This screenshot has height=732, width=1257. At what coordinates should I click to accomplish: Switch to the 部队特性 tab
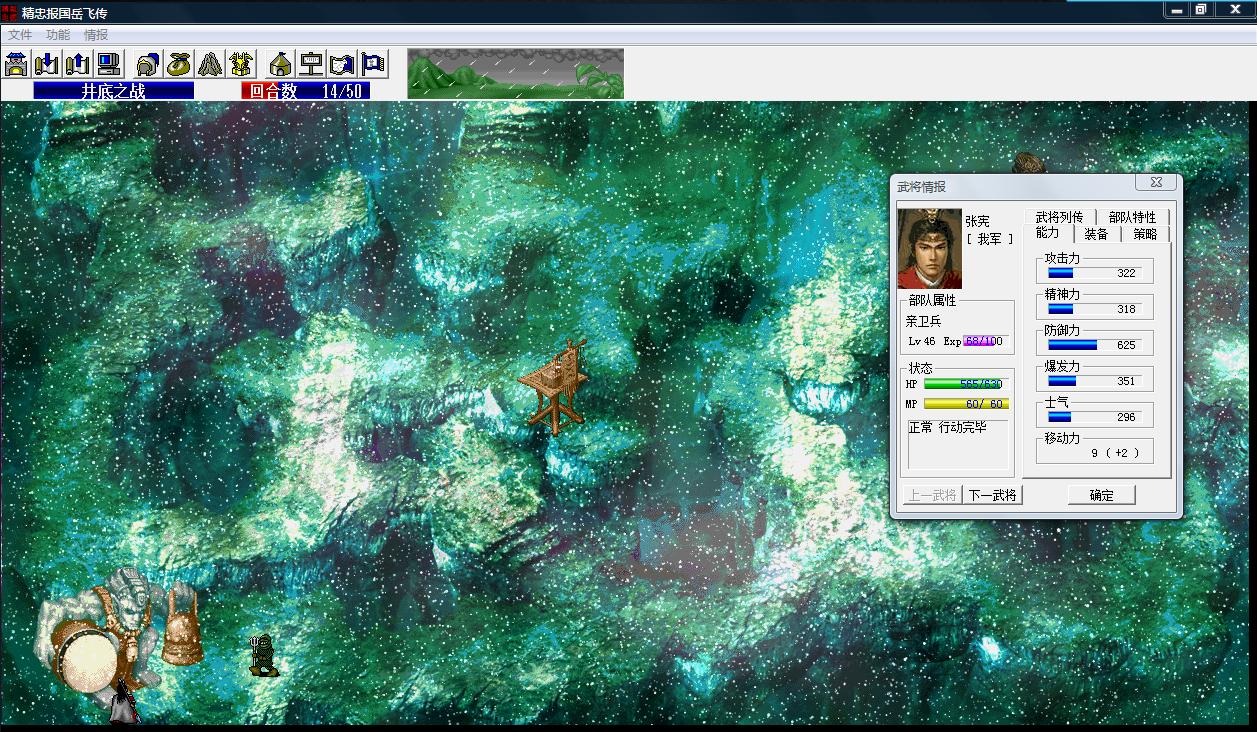[x=1132, y=217]
